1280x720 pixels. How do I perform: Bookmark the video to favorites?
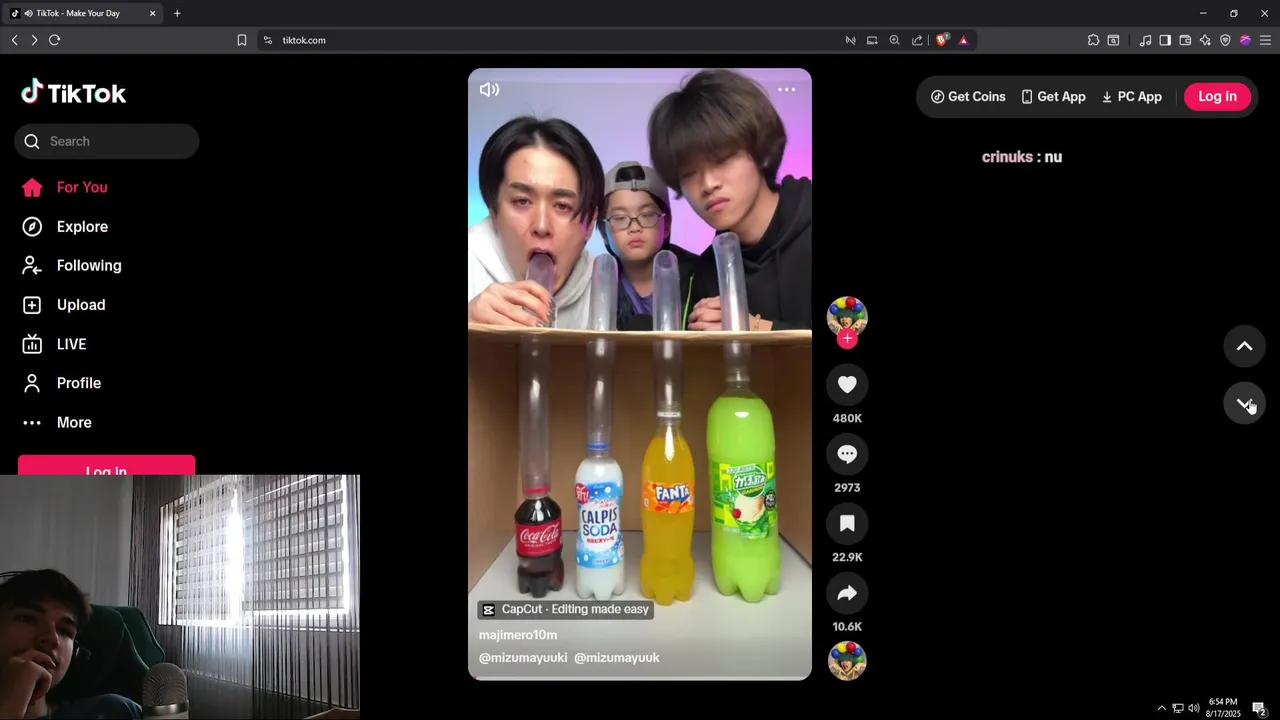click(x=847, y=523)
